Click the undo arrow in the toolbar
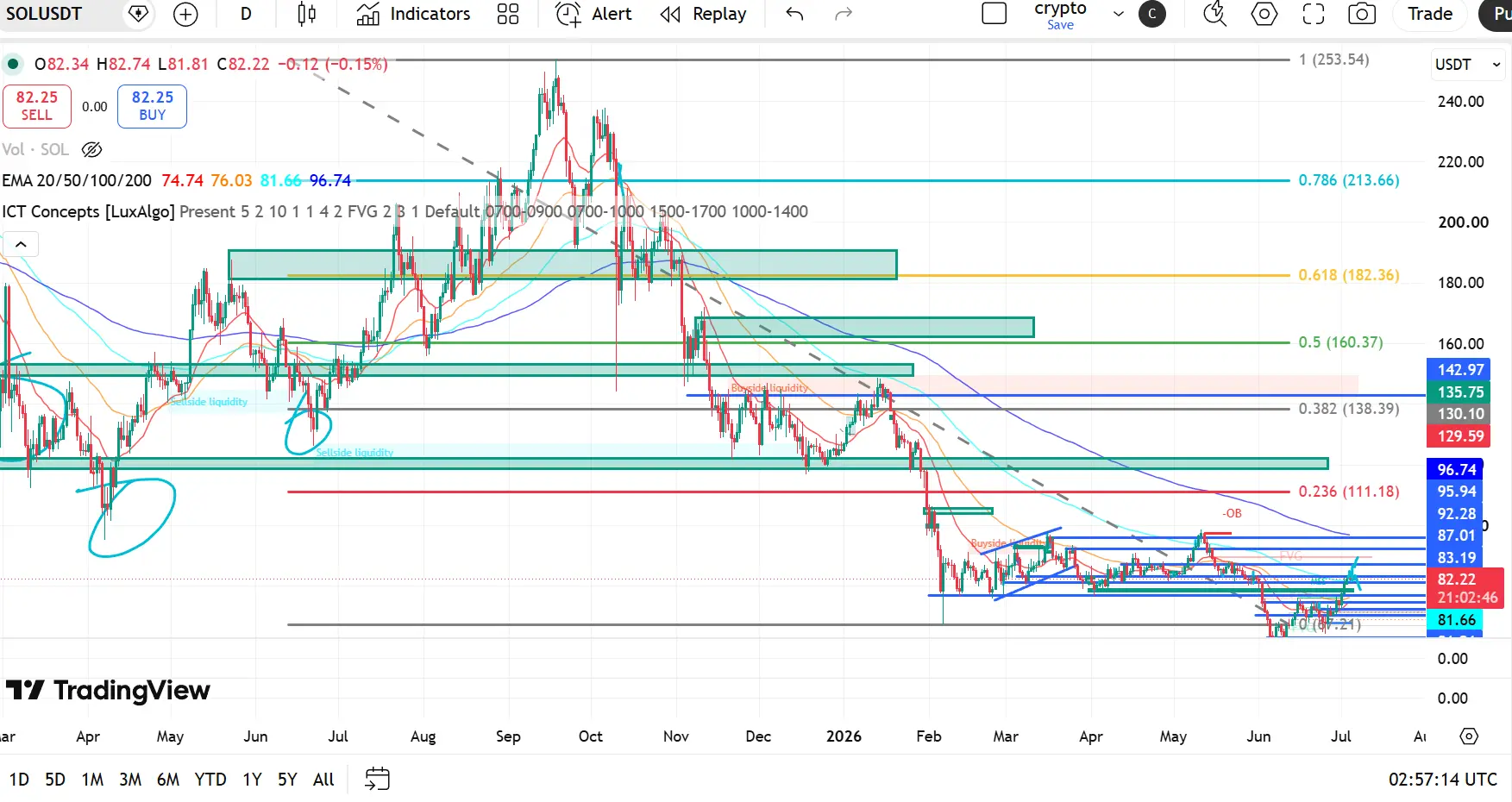 point(794,14)
